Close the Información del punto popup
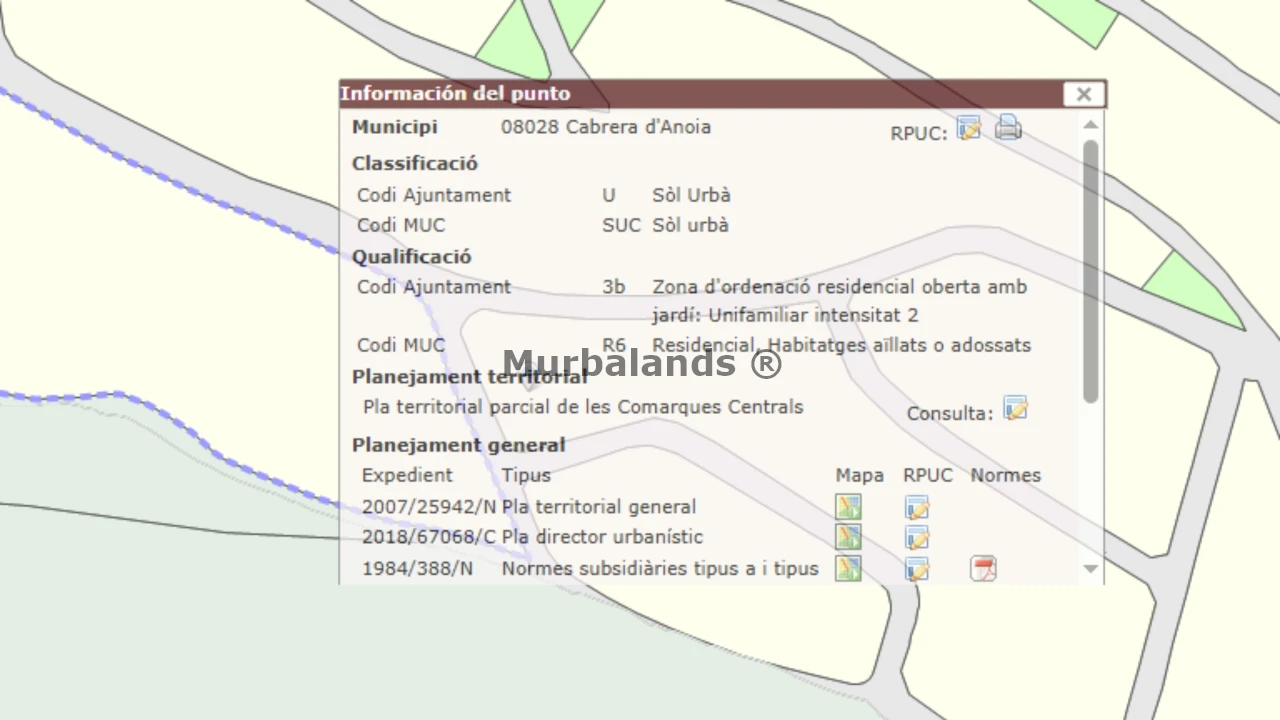 click(x=1083, y=94)
